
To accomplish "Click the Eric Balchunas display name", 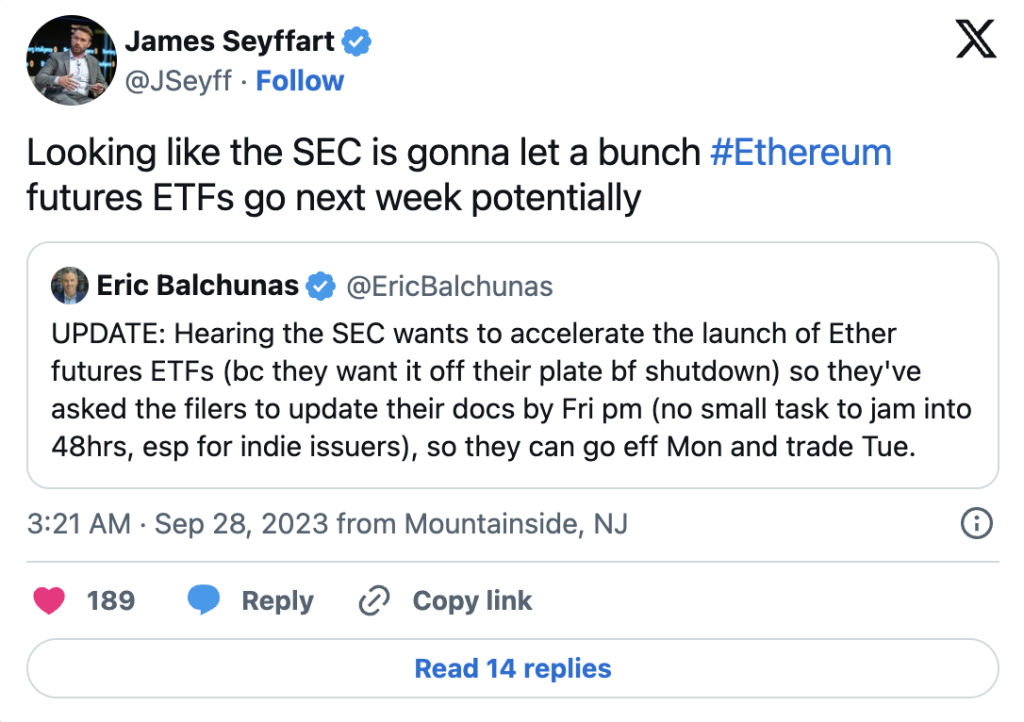I will click(197, 287).
